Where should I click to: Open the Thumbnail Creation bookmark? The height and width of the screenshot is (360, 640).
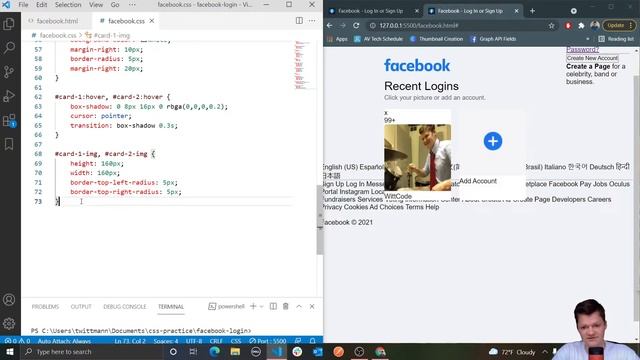[436, 39]
